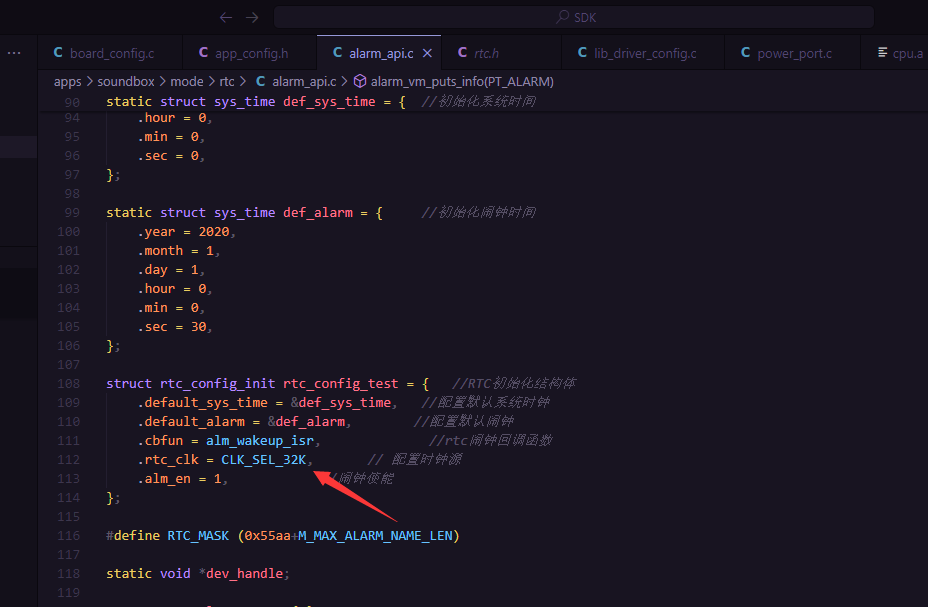Image resolution: width=928 pixels, height=607 pixels.
Task: Click the .sec value 30
Action: pos(198,327)
